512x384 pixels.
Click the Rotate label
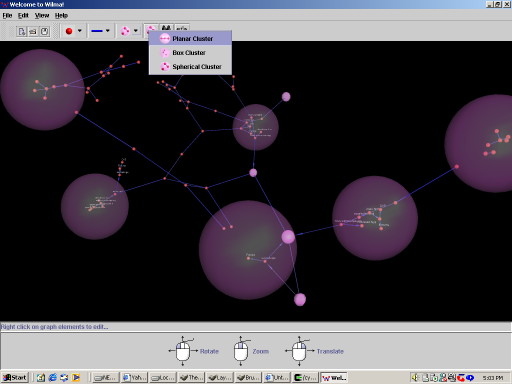(209, 351)
